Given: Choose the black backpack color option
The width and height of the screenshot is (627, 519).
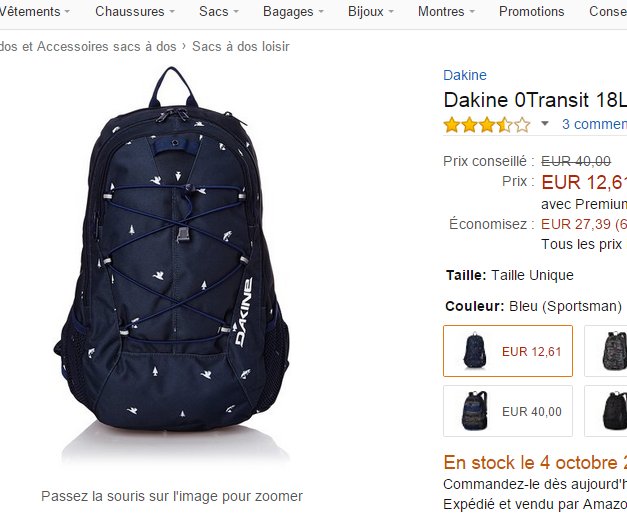Looking at the screenshot, I should 606,411.
